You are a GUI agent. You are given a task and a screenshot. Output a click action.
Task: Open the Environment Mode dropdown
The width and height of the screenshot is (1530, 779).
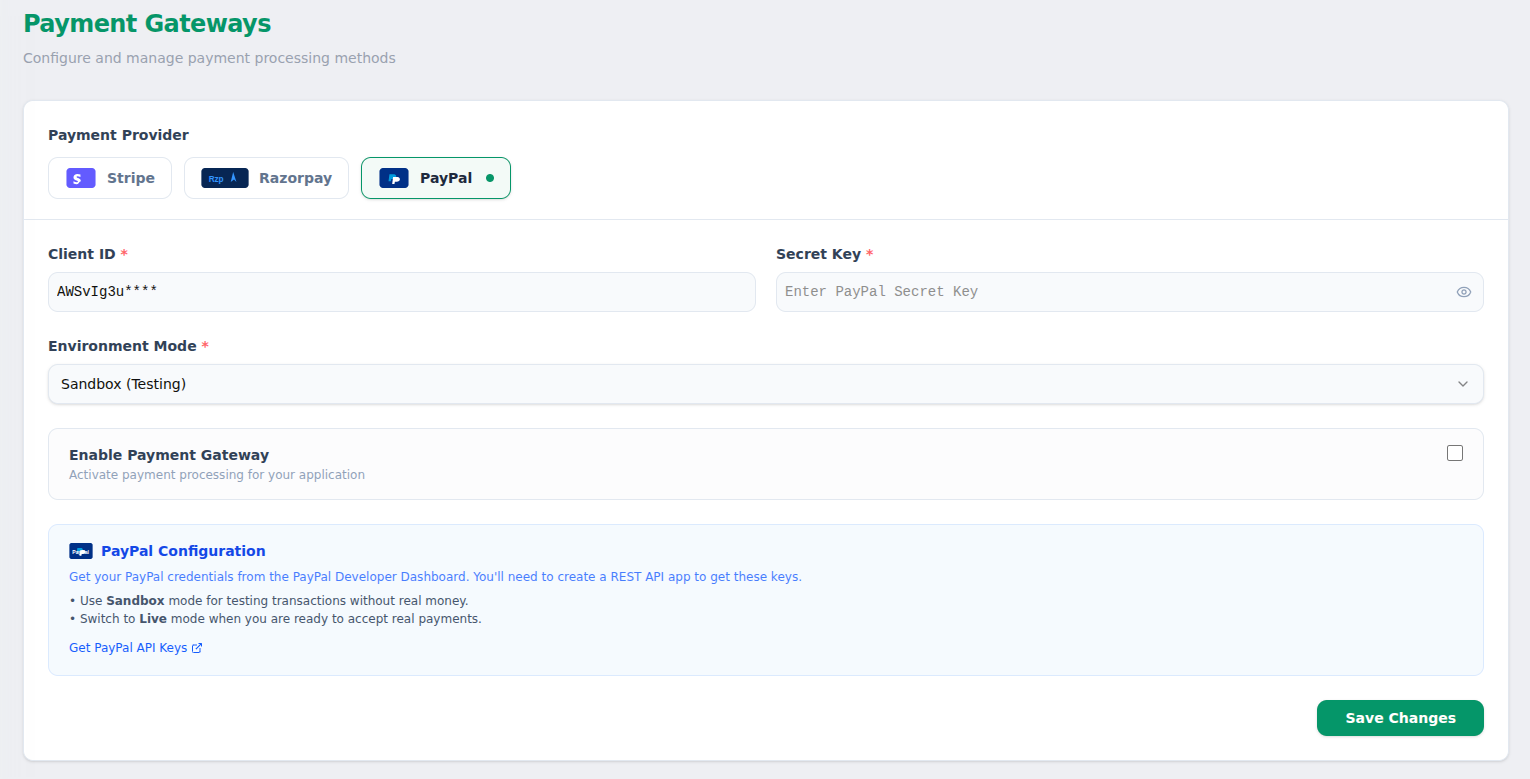766,384
